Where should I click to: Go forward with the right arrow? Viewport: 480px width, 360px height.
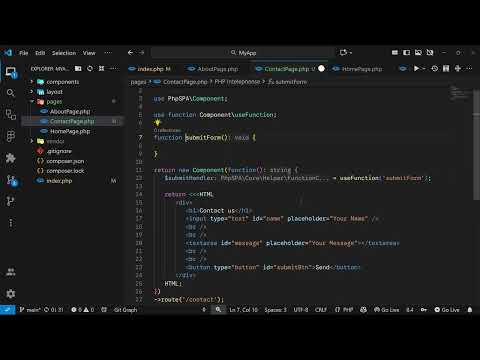click(142, 53)
